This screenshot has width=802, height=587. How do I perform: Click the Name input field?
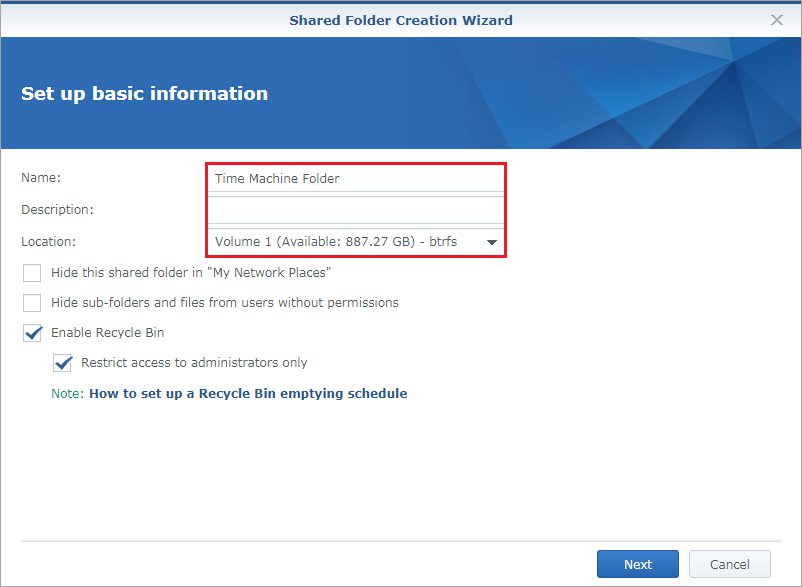point(356,178)
